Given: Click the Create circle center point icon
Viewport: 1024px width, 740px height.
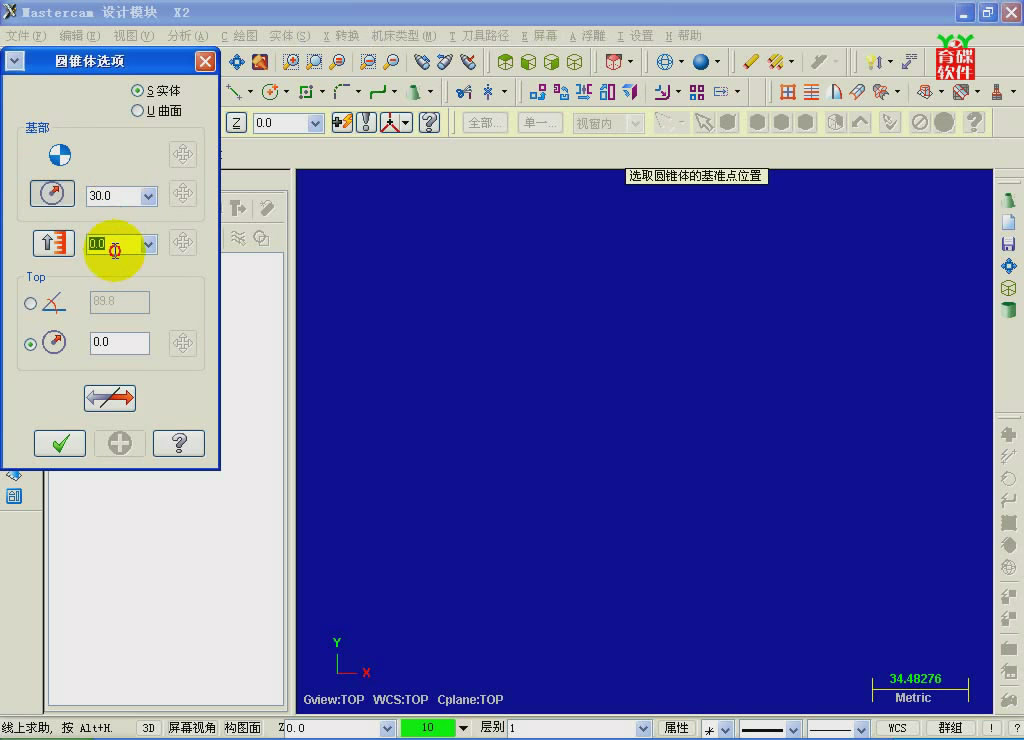Looking at the screenshot, I should (x=270, y=92).
